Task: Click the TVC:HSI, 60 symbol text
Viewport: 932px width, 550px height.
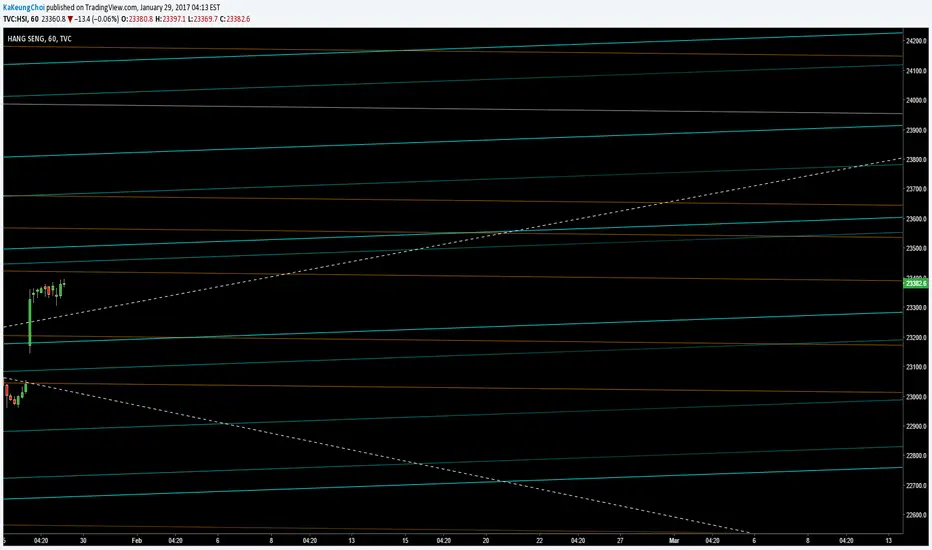Action: tap(21, 19)
